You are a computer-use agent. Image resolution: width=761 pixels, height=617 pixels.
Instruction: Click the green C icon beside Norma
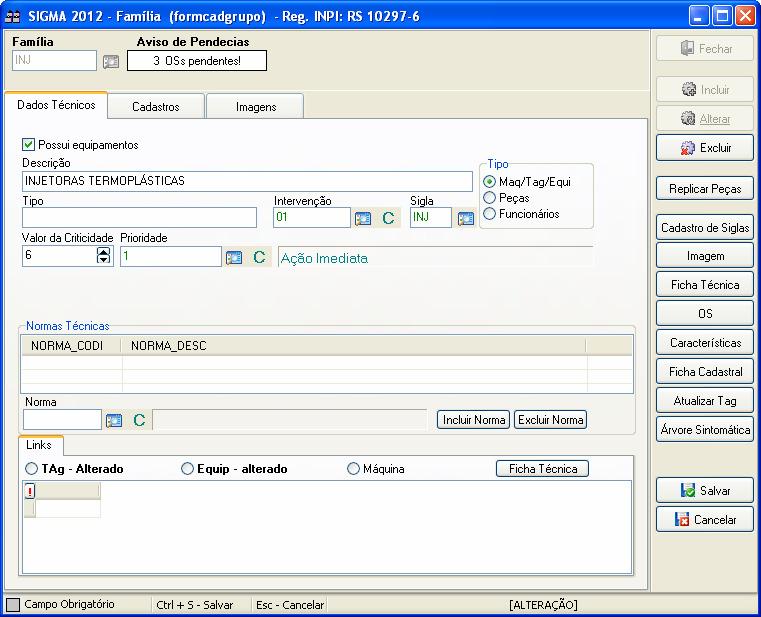pos(139,420)
